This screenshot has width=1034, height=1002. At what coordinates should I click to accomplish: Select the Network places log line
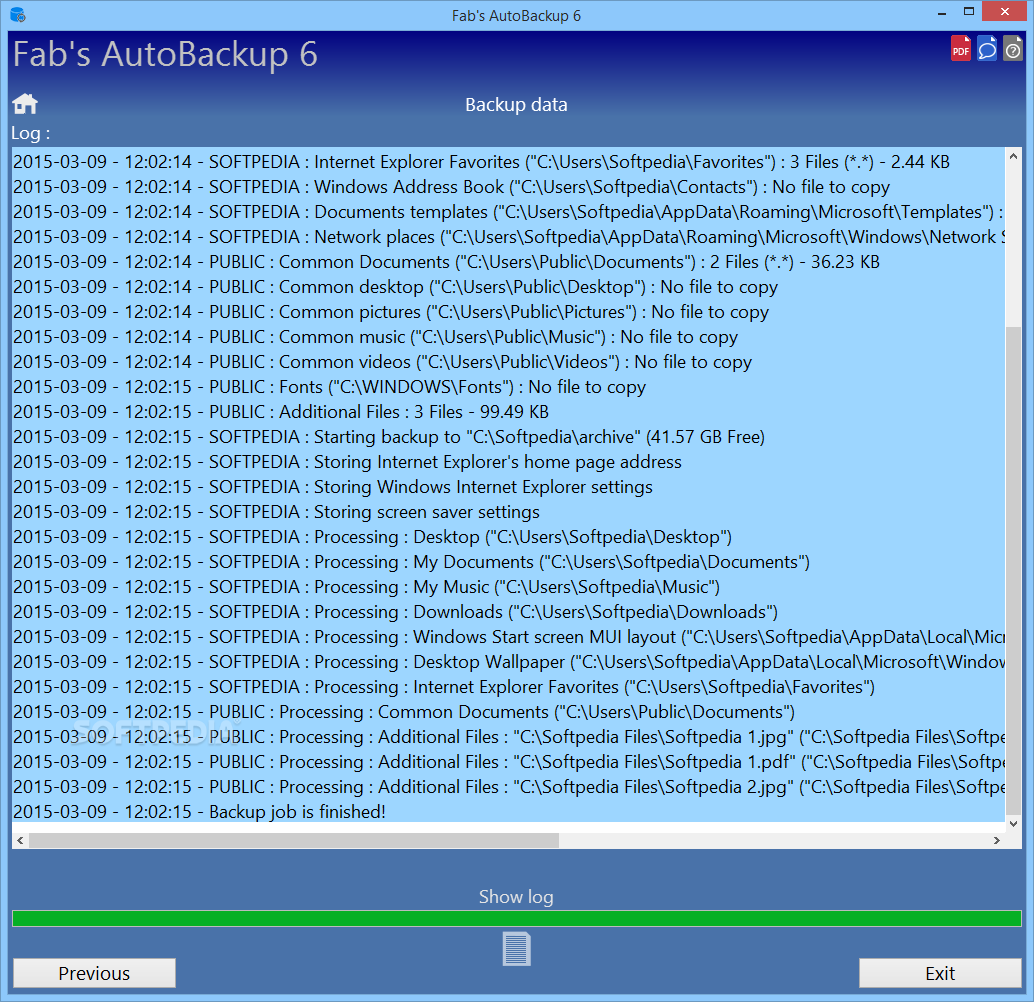[x=508, y=237]
